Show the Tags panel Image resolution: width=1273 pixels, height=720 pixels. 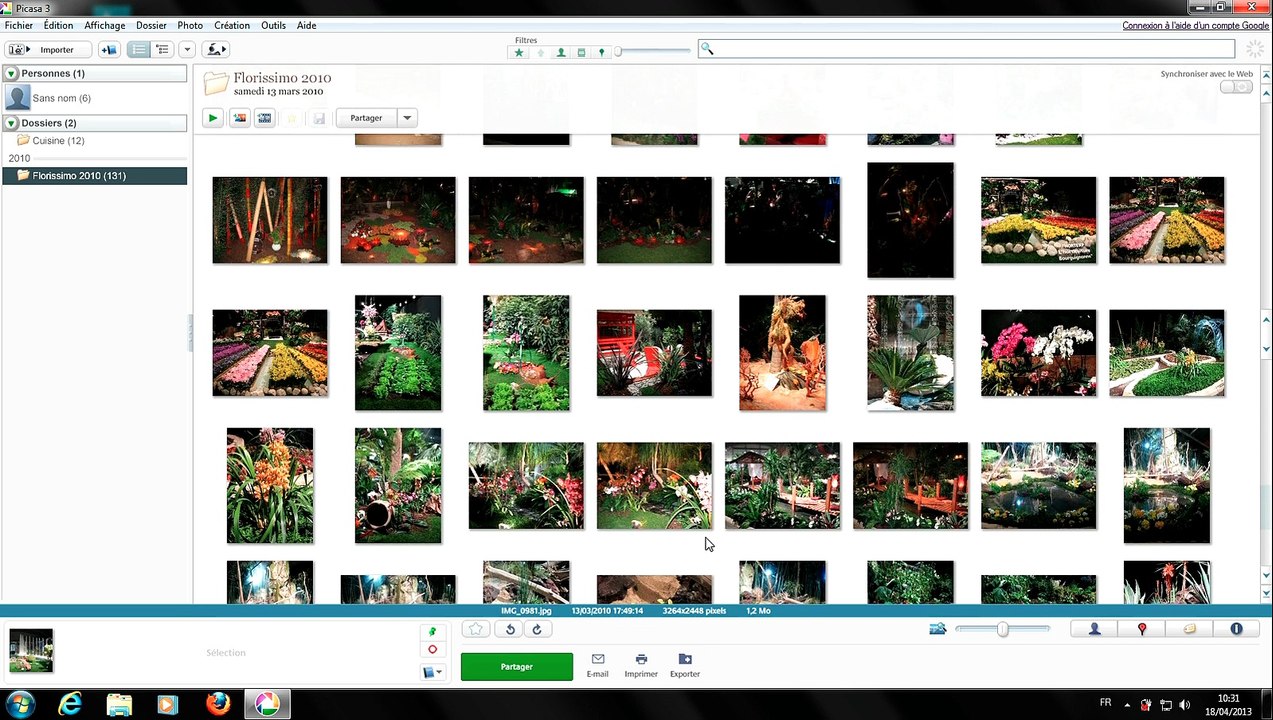[x=1189, y=629]
